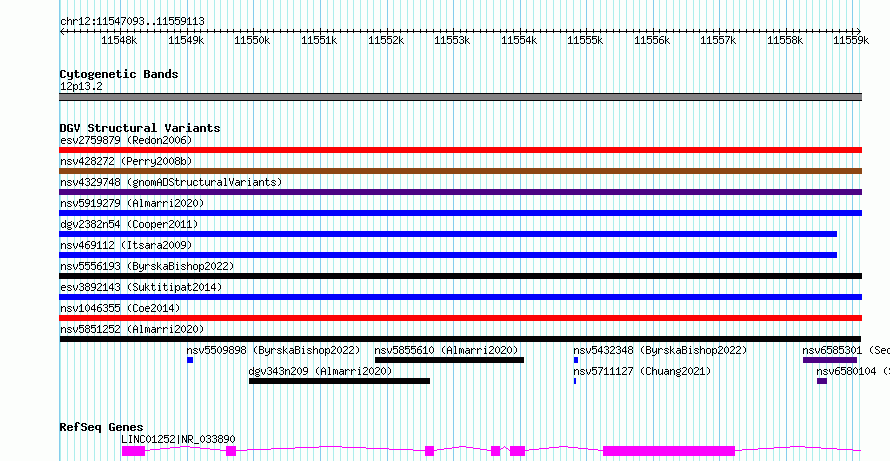Click the first LINC01252 exon block

point(133,451)
